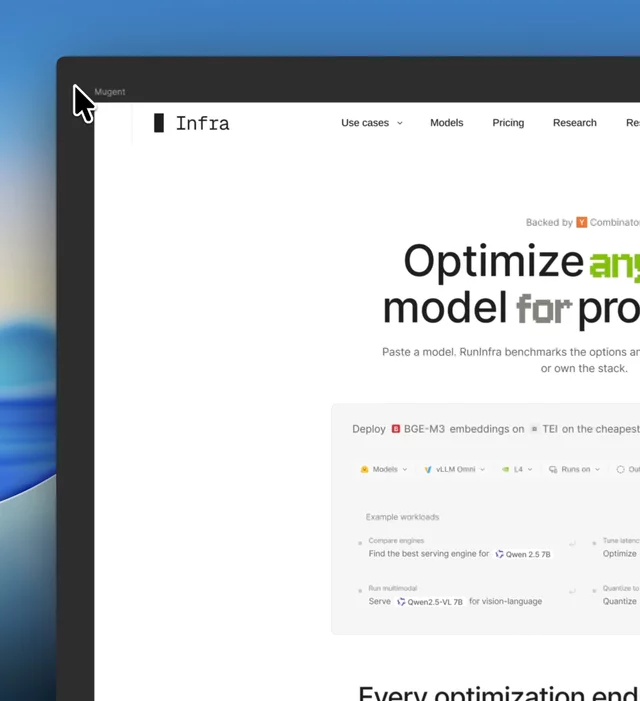This screenshot has height=701, width=640.
Task: Click the Qwen logo beside Qwen 2.5 7B
Action: pos(500,554)
